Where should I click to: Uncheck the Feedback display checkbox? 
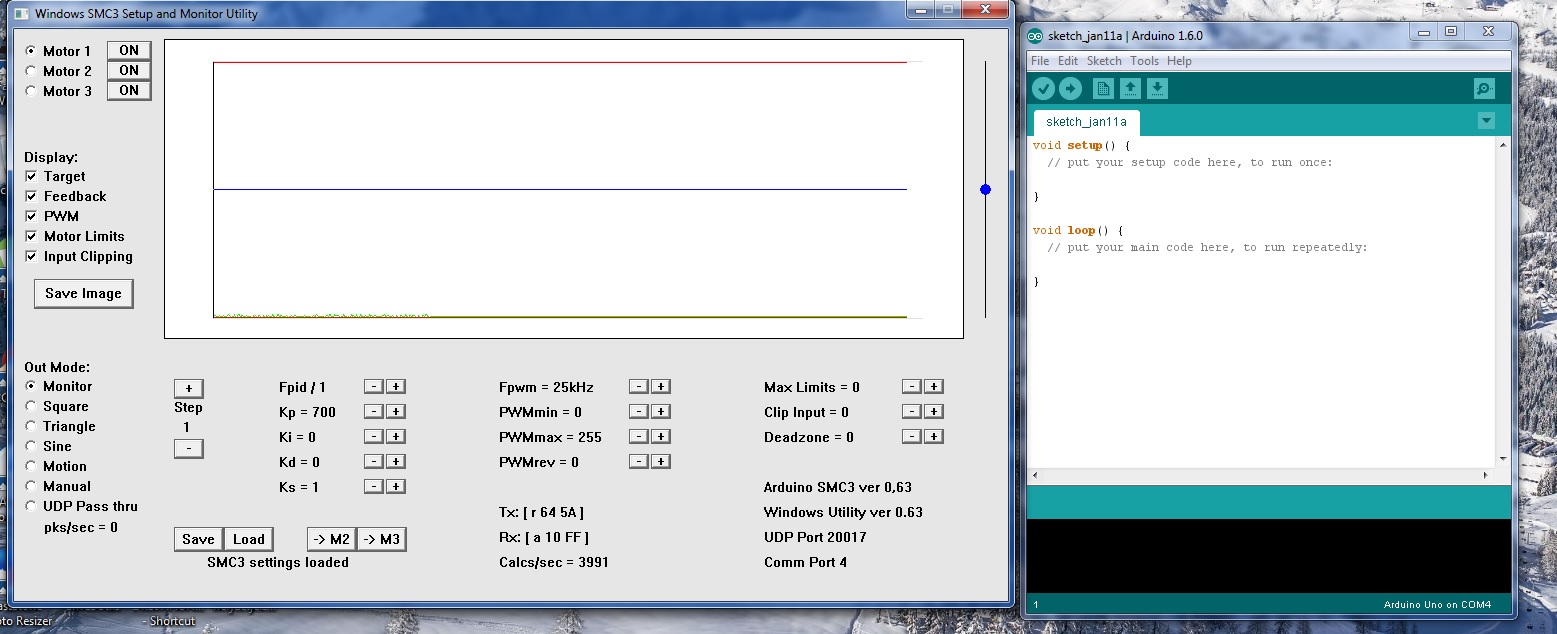[31, 197]
